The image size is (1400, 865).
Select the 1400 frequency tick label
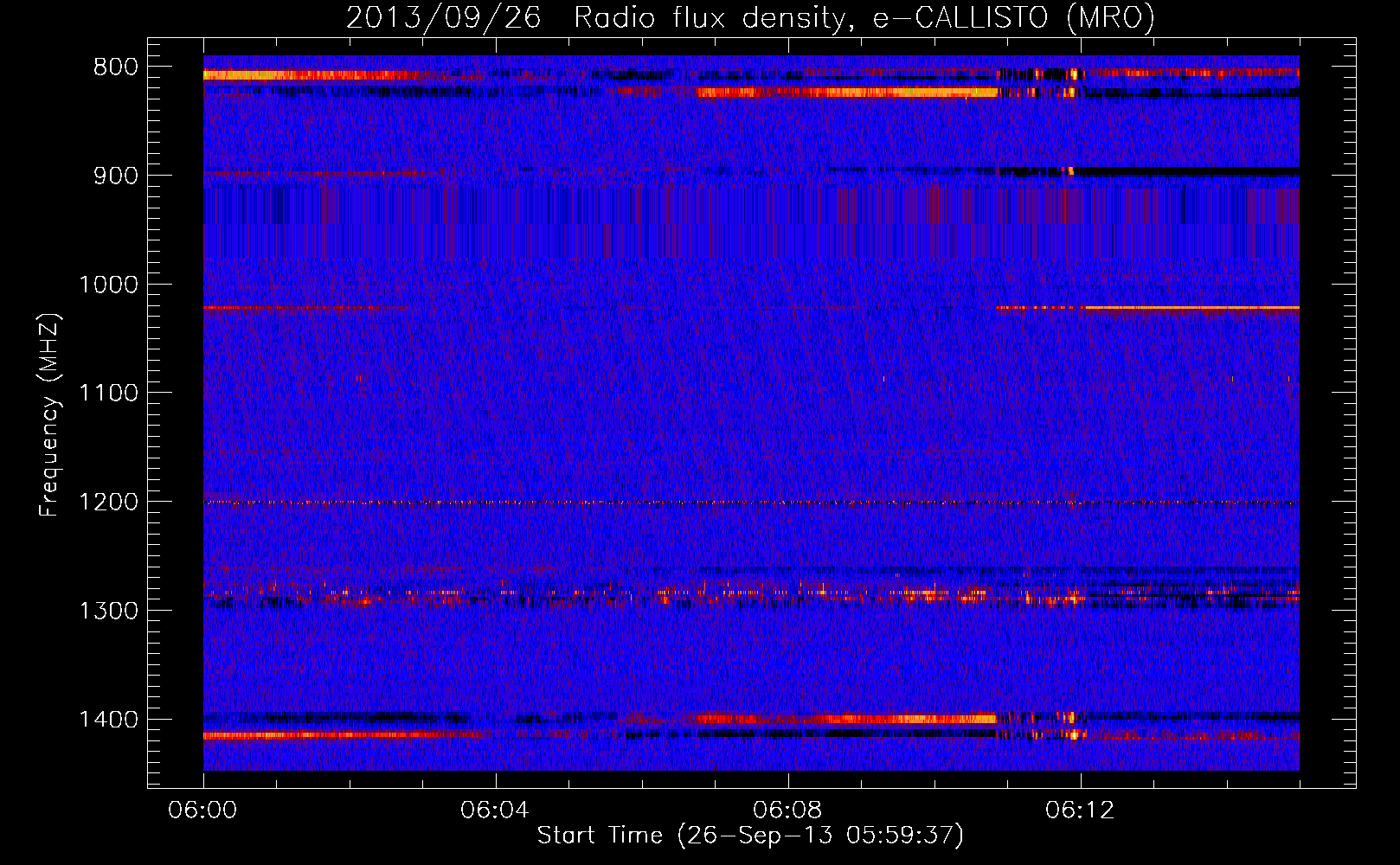pyautogui.click(x=109, y=720)
